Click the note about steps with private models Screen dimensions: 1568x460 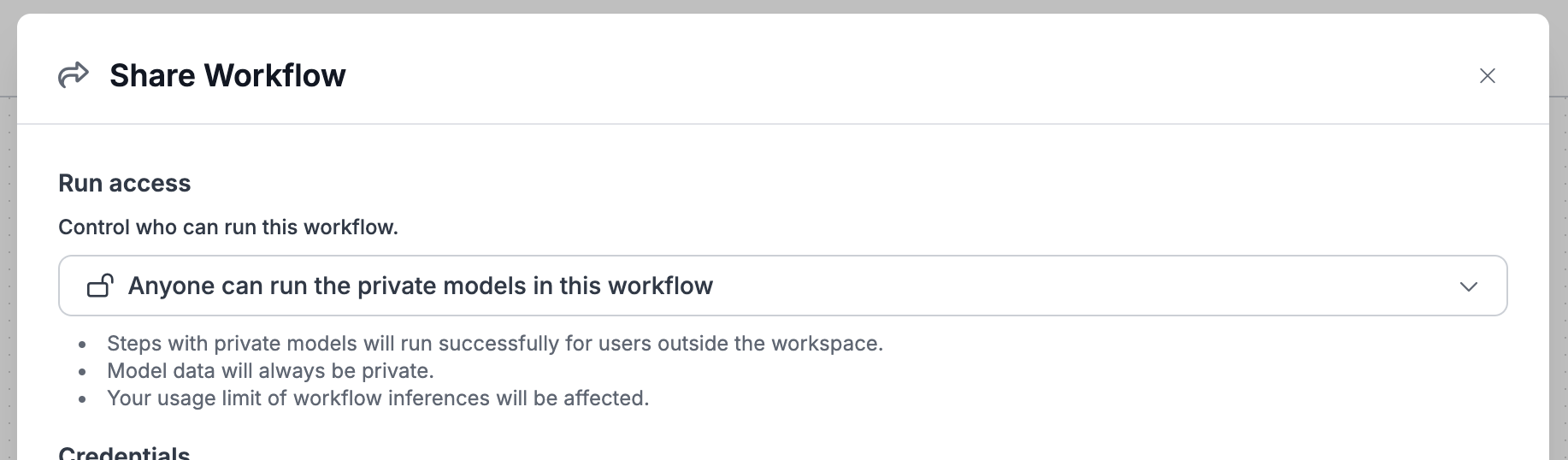[x=494, y=344]
